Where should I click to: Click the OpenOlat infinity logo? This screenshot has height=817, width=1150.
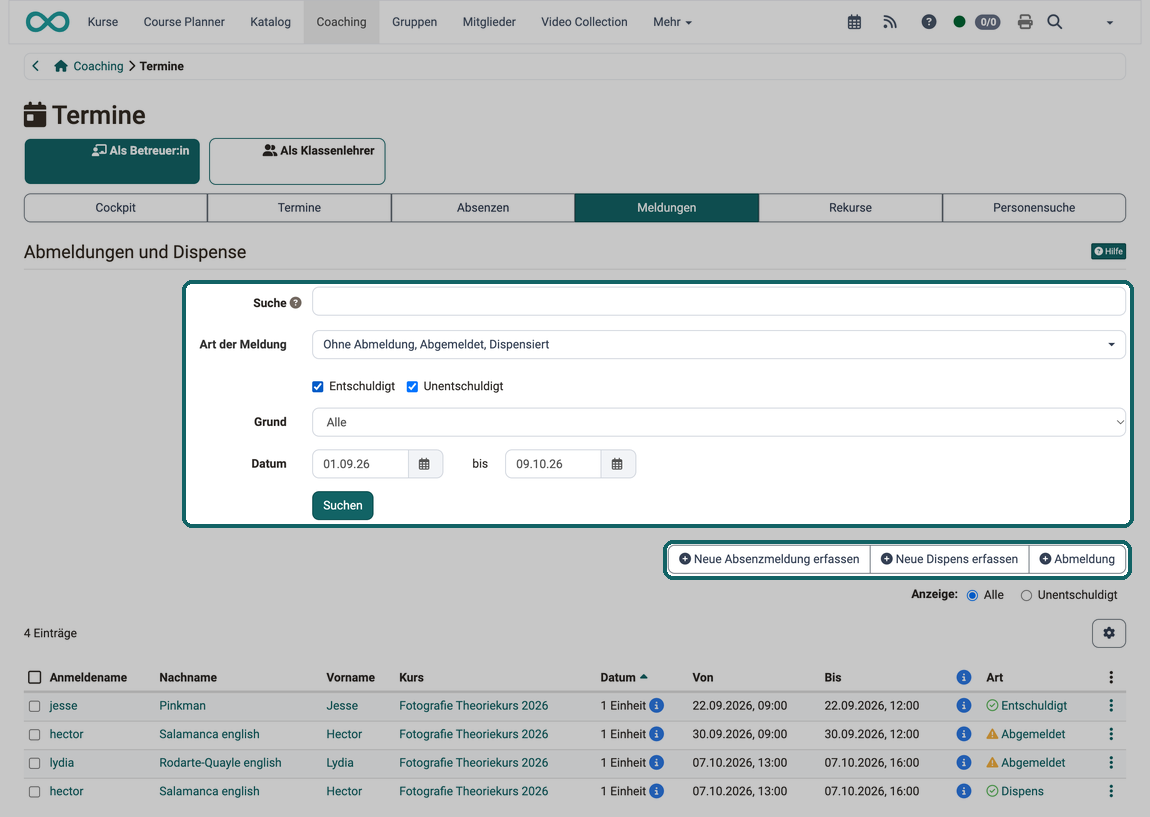[x=47, y=22]
